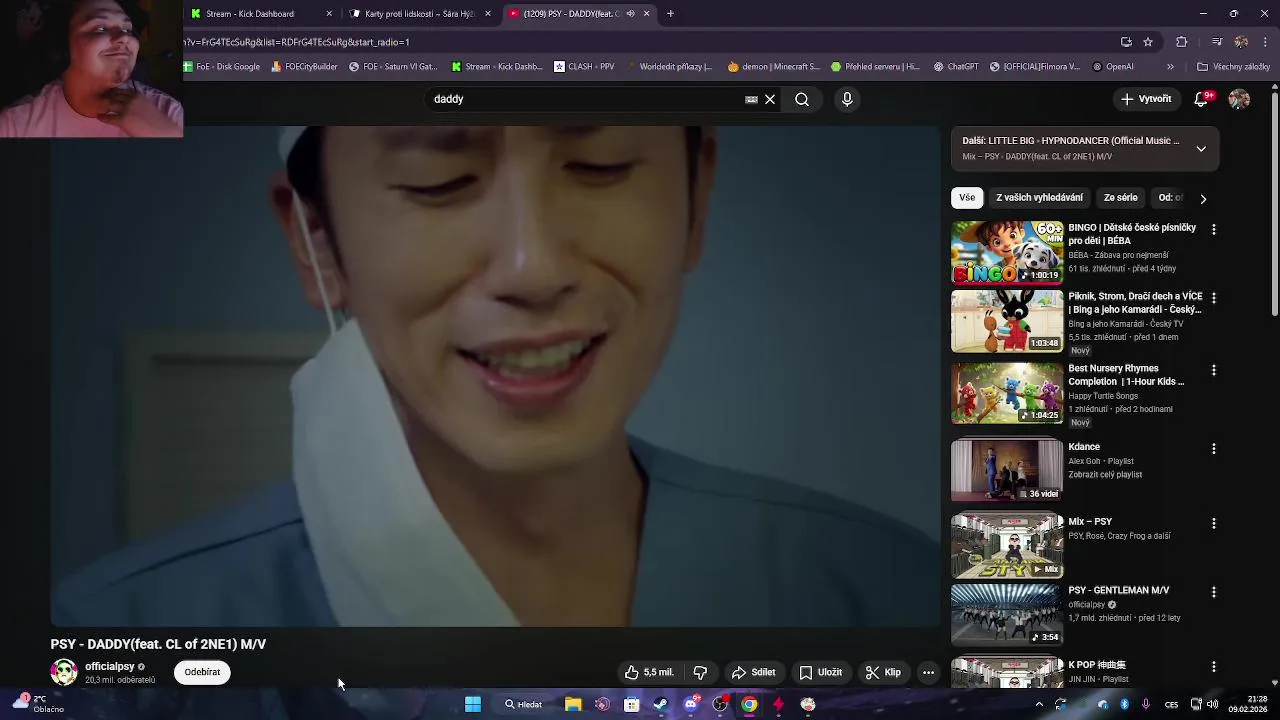Open options for Mix – PSY
The width and height of the screenshot is (1280, 720).
(1214, 523)
